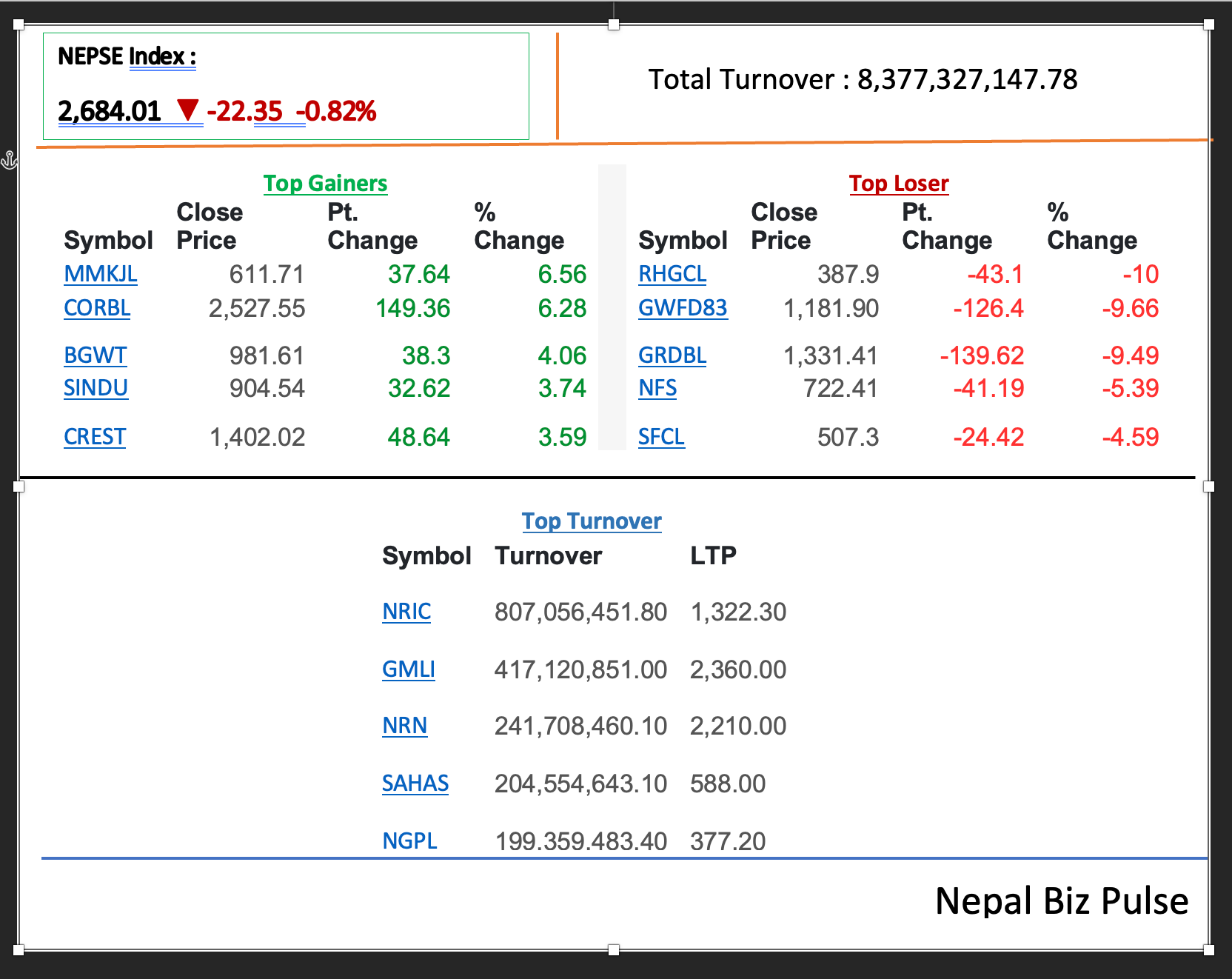Click the red down-triangle beside NEPSE index value
Image resolution: width=1232 pixels, height=979 pixels.
(x=188, y=110)
